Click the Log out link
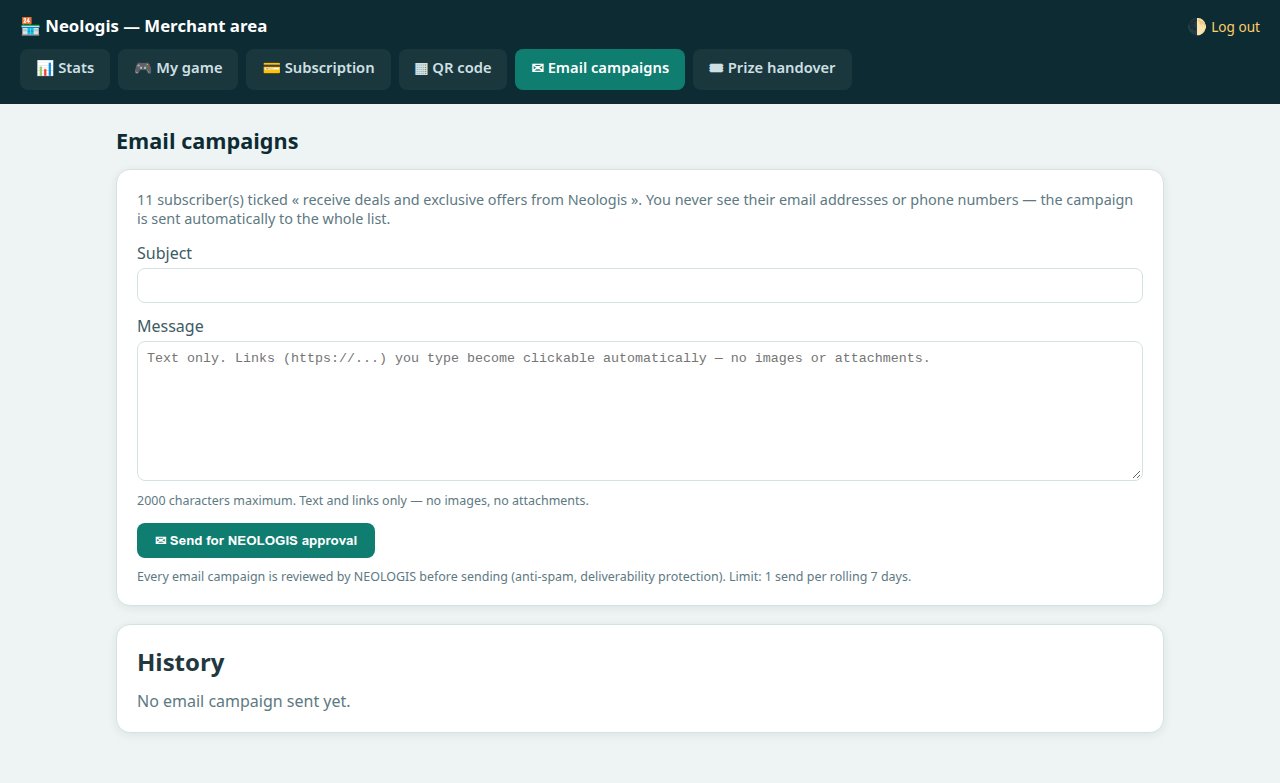This screenshot has height=783, width=1280. pyautogui.click(x=1235, y=27)
